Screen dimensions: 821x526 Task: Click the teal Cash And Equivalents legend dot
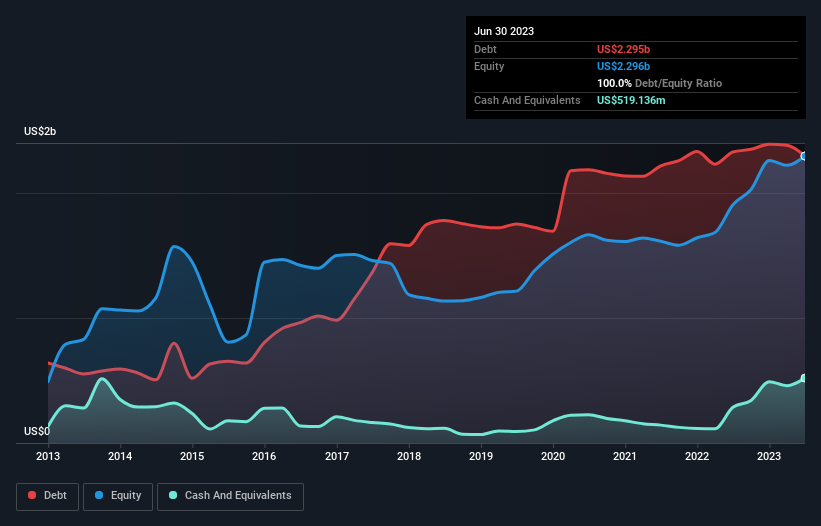[173, 495]
